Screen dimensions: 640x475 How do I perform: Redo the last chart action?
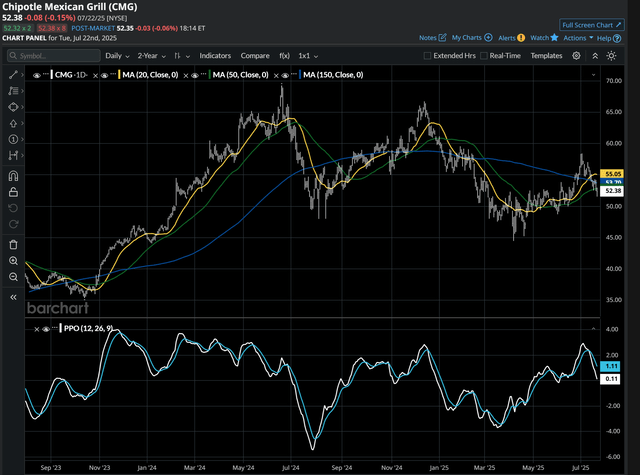tap(13, 224)
